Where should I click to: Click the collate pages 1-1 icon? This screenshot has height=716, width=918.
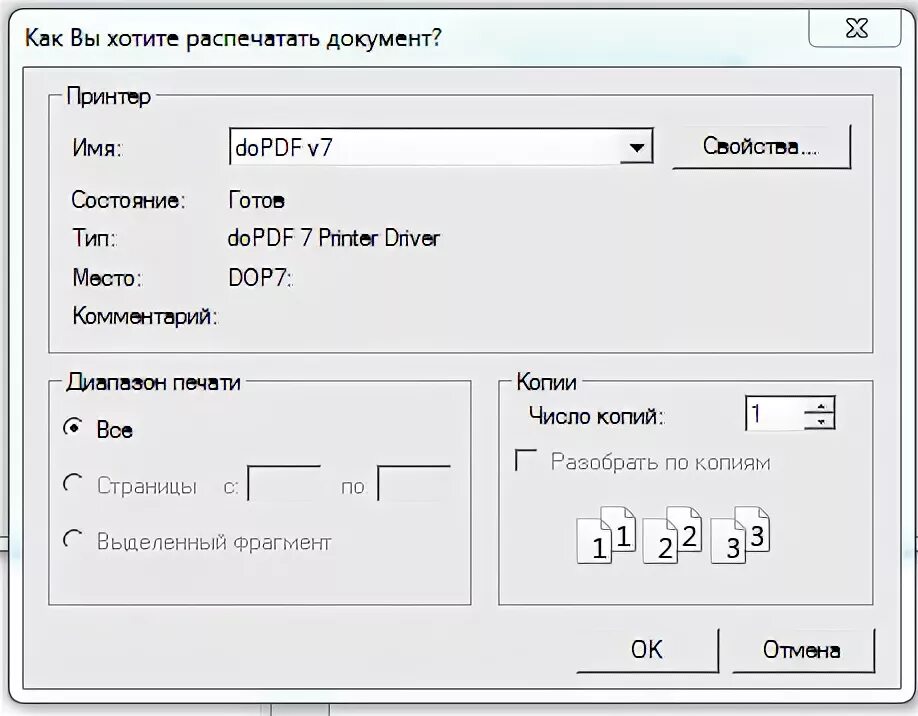click(607, 535)
